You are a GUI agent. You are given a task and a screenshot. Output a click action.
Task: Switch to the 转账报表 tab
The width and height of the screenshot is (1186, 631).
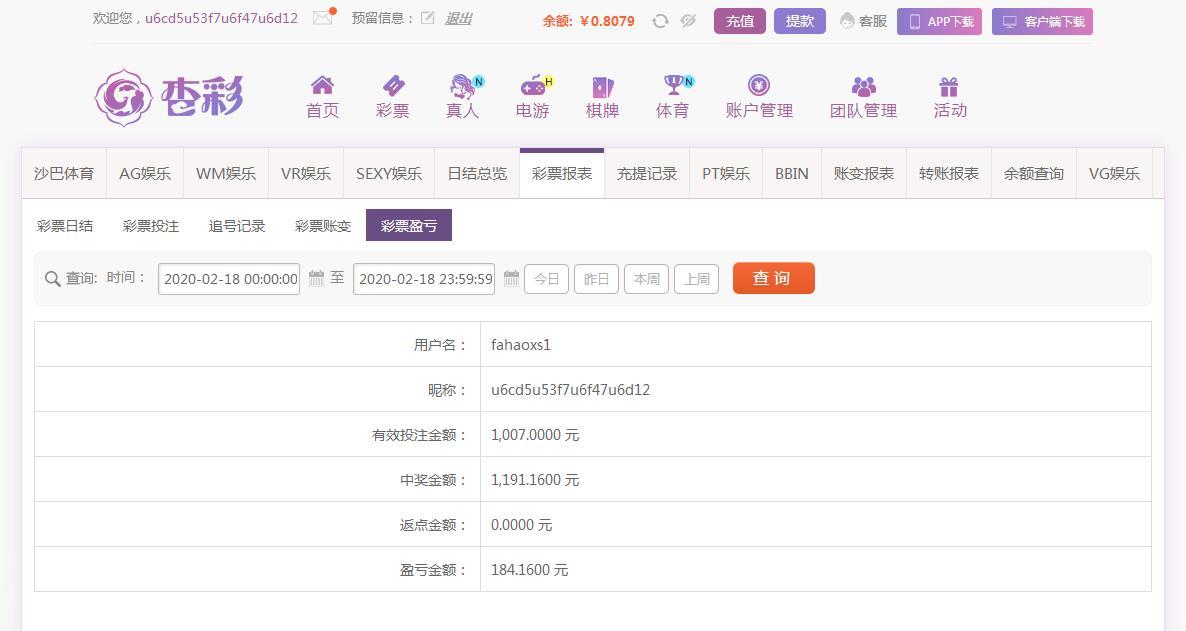949,174
